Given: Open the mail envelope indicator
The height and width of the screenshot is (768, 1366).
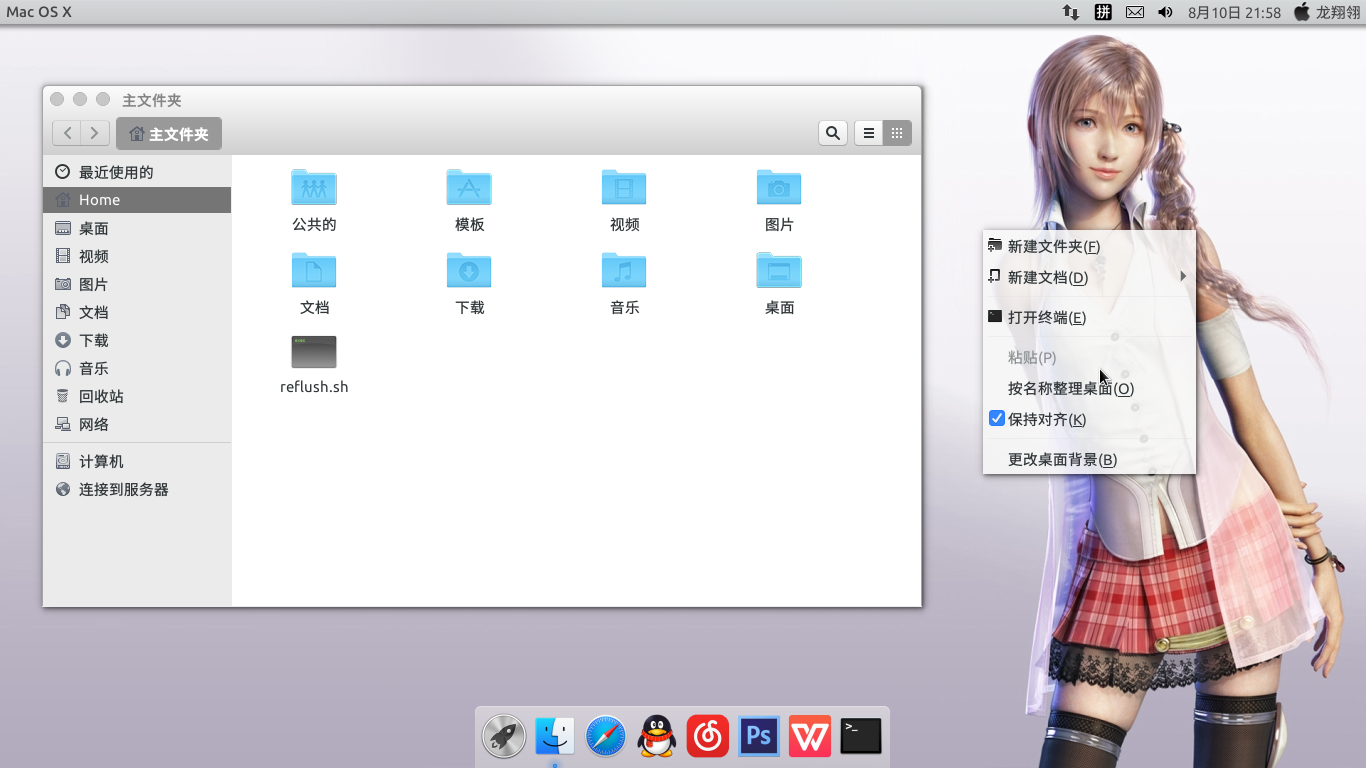Looking at the screenshot, I should coord(1135,12).
